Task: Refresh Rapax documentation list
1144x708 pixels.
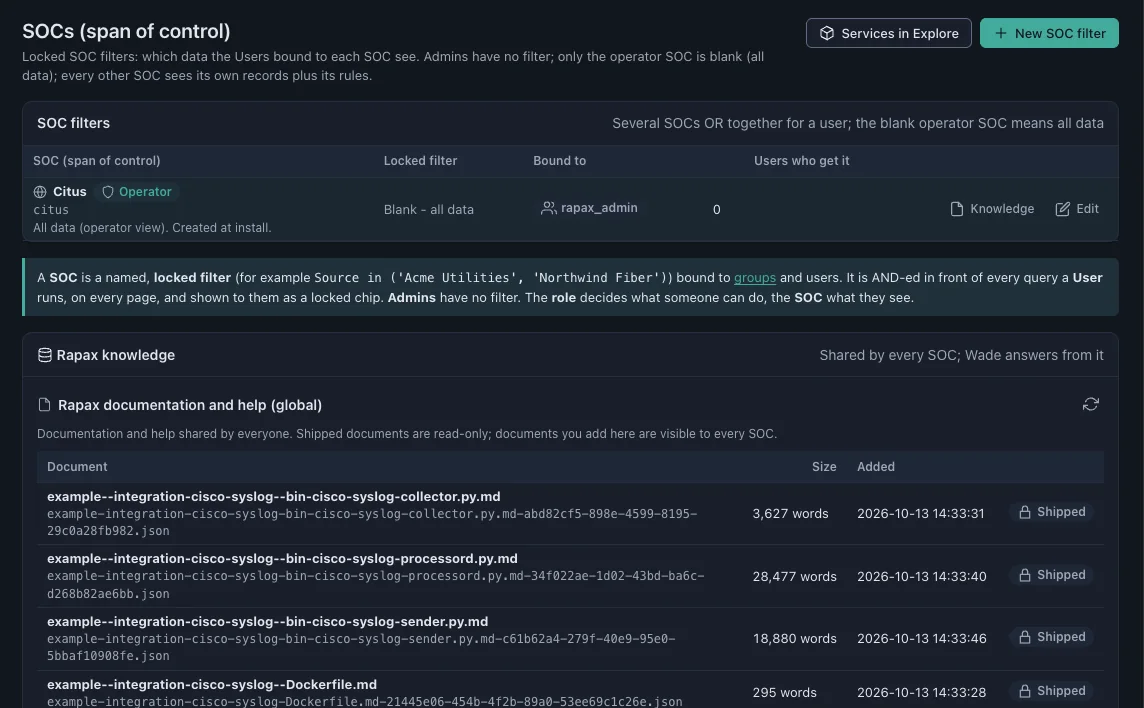Action: point(1090,404)
